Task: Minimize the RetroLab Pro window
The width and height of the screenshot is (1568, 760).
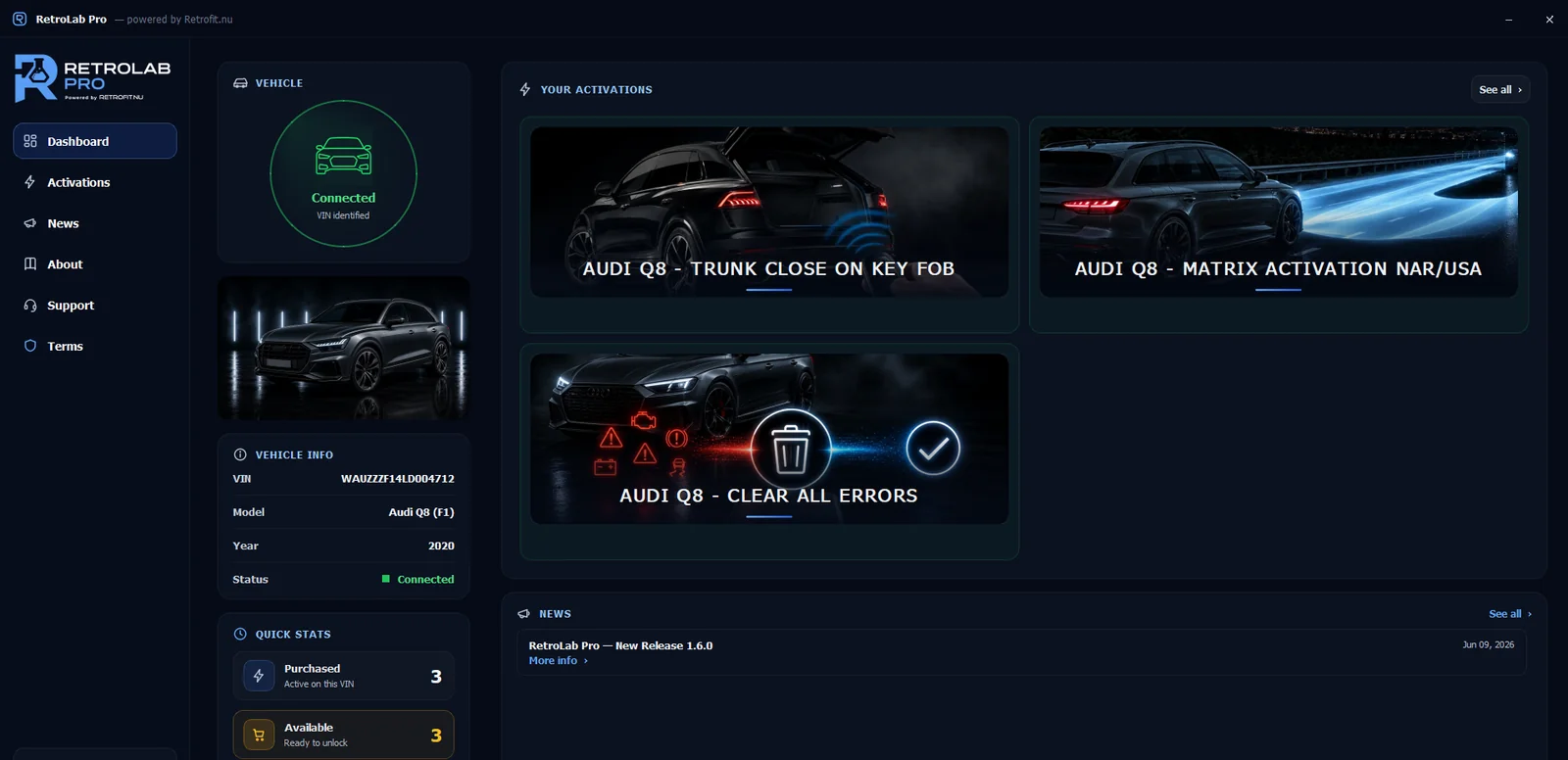Action: coord(1508,20)
